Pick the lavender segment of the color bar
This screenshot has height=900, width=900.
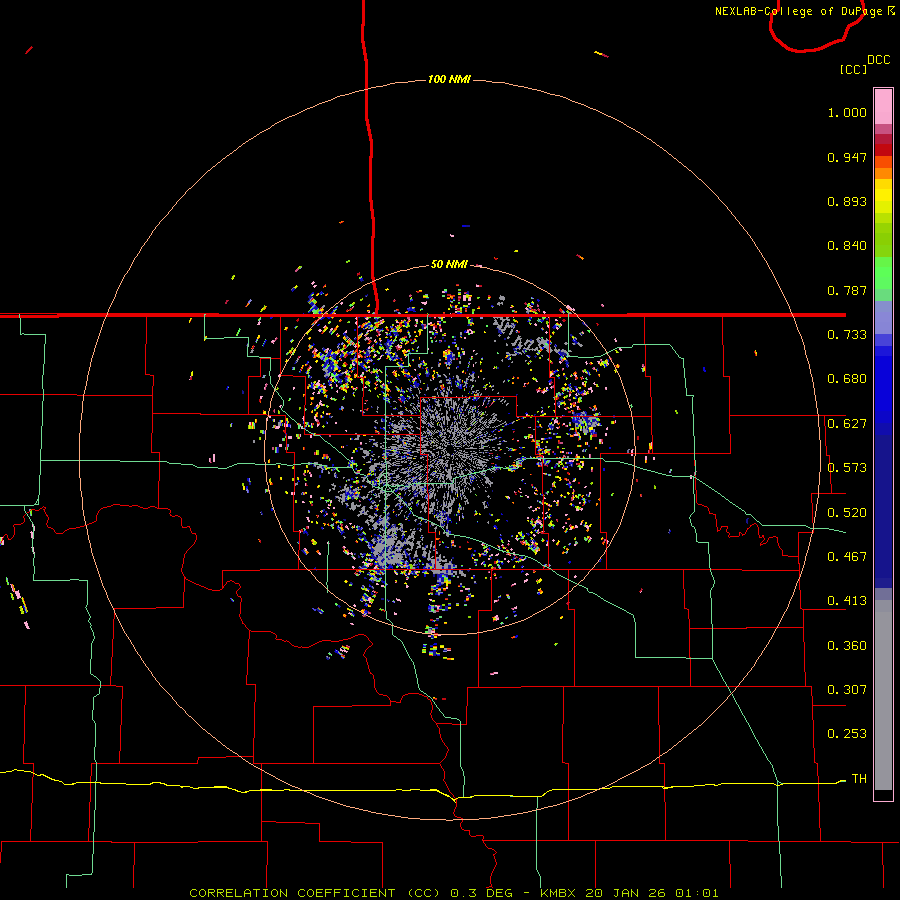coord(883,317)
